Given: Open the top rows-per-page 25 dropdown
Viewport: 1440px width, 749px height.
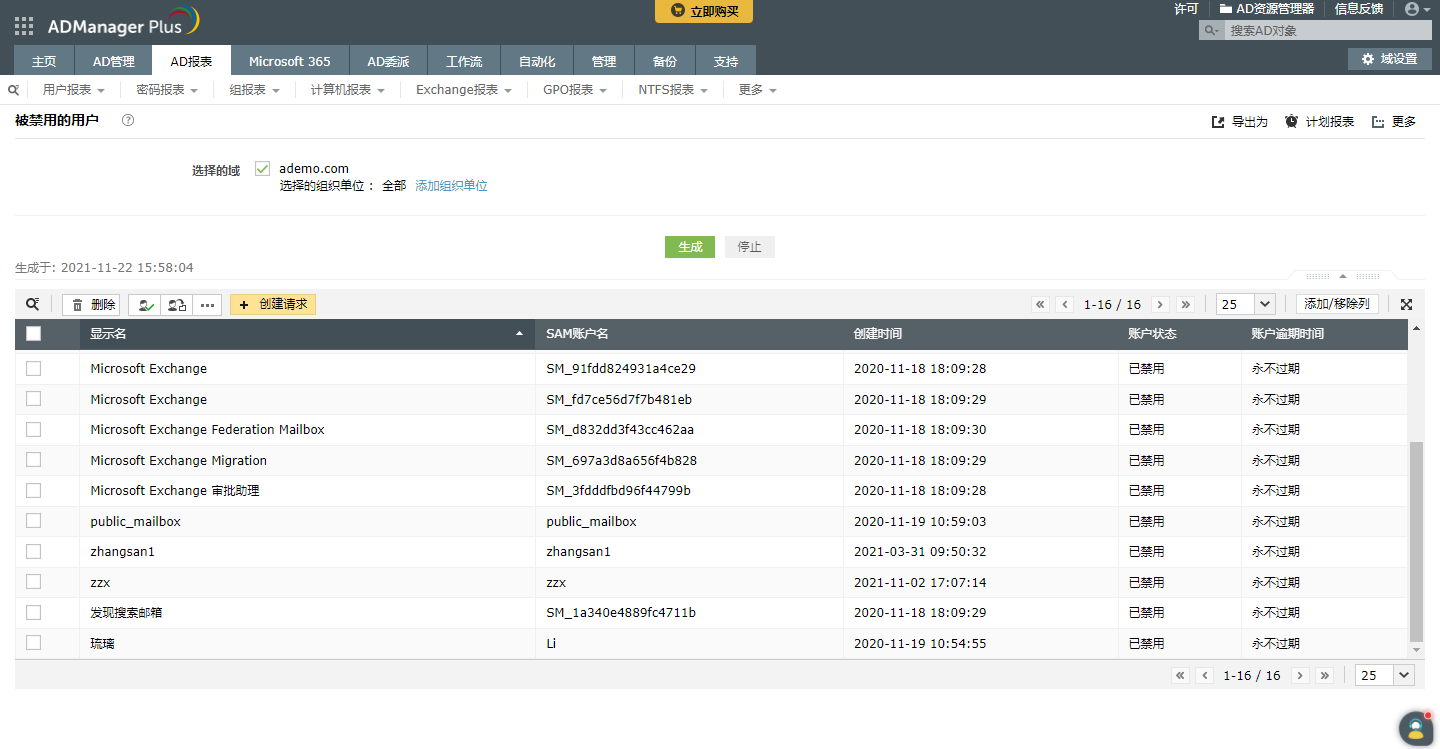Looking at the screenshot, I should coord(1245,305).
